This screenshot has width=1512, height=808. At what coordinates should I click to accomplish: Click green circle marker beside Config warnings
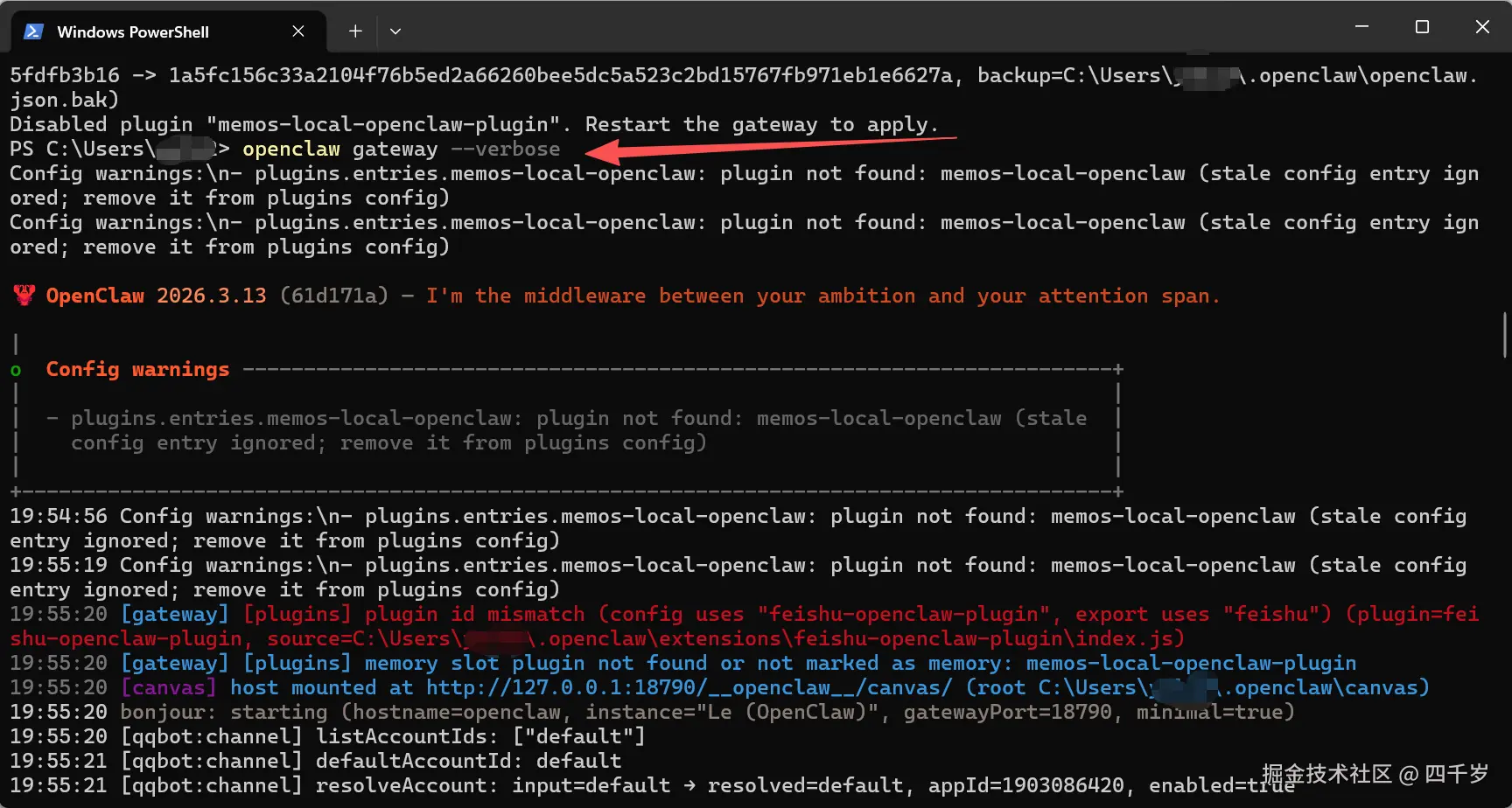(16, 371)
